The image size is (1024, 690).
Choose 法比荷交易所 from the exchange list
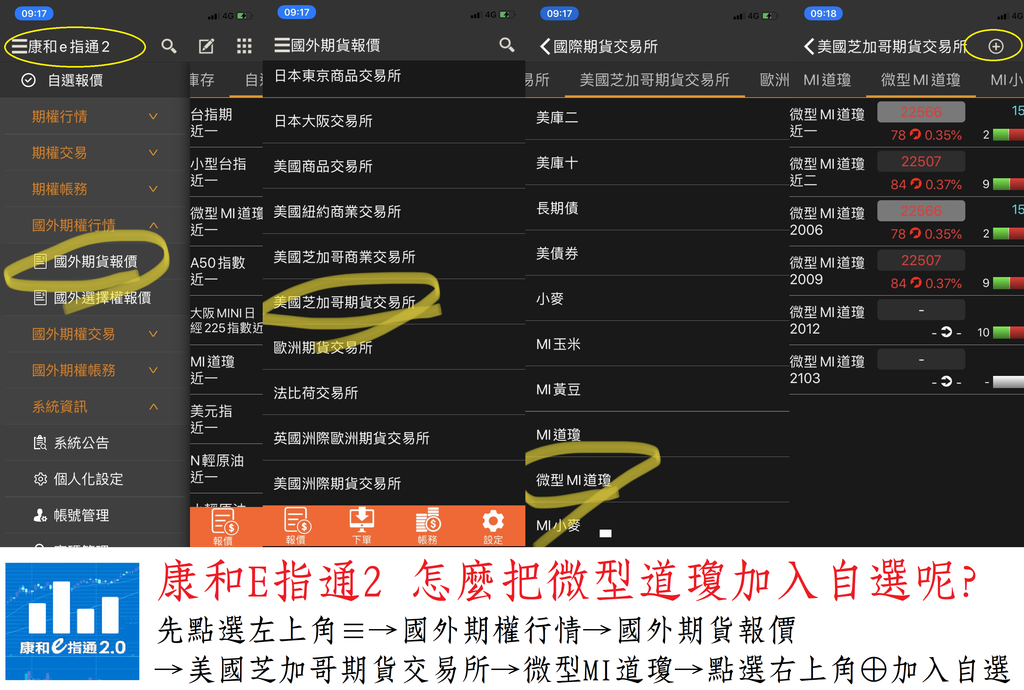[x=394, y=393]
